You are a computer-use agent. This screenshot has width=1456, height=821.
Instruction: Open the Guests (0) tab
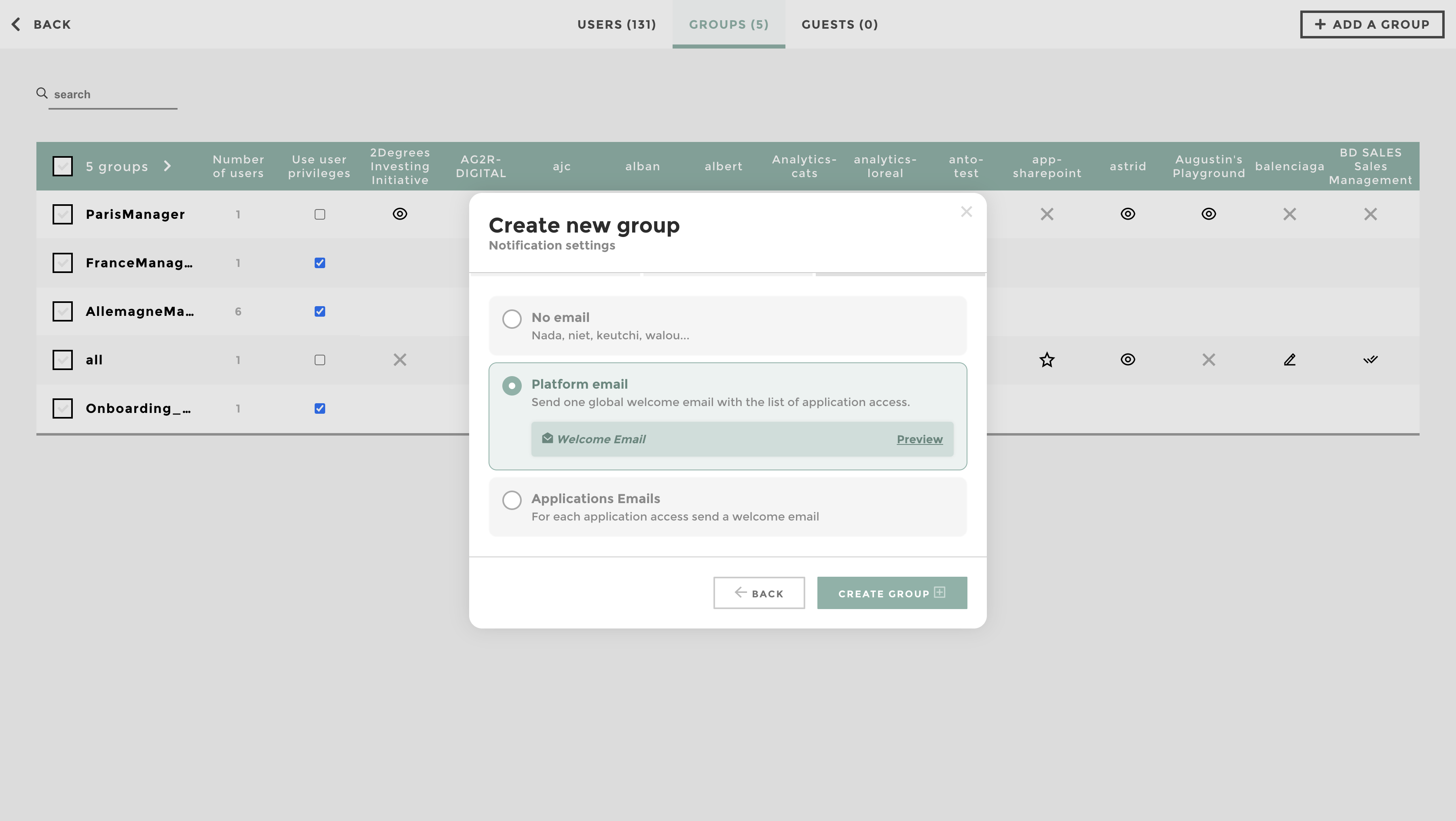click(839, 24)
